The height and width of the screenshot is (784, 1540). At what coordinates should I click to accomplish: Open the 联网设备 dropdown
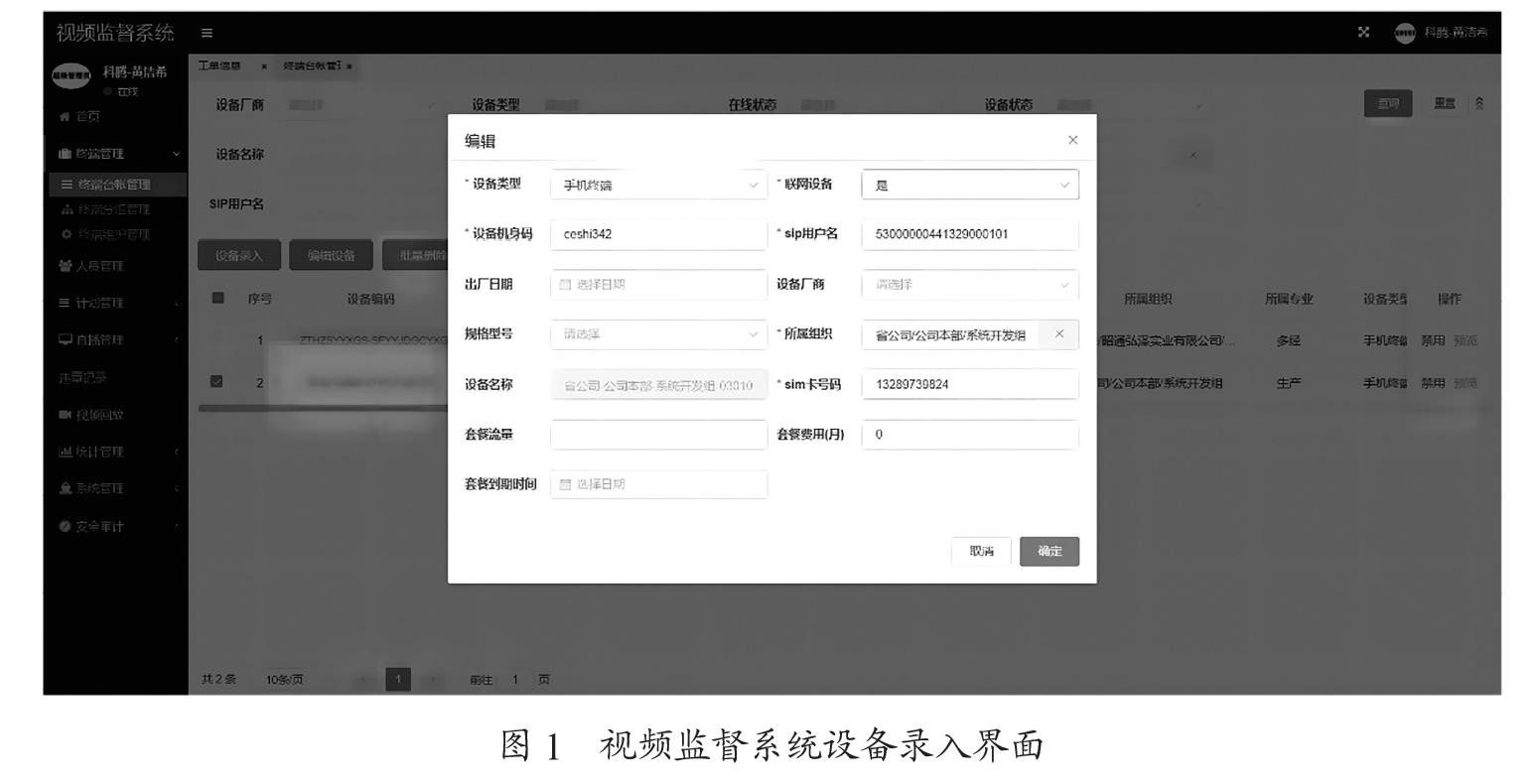pyautogui.click(x=969, y=185)
